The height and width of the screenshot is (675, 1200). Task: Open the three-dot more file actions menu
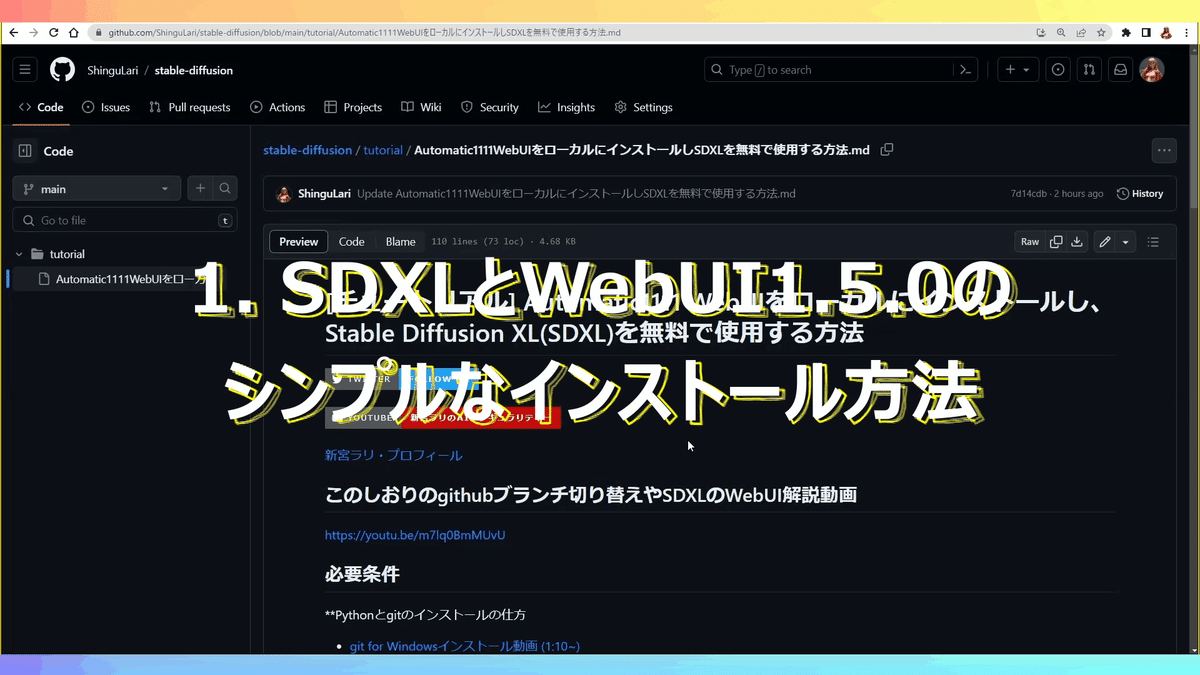point(1164,151)
